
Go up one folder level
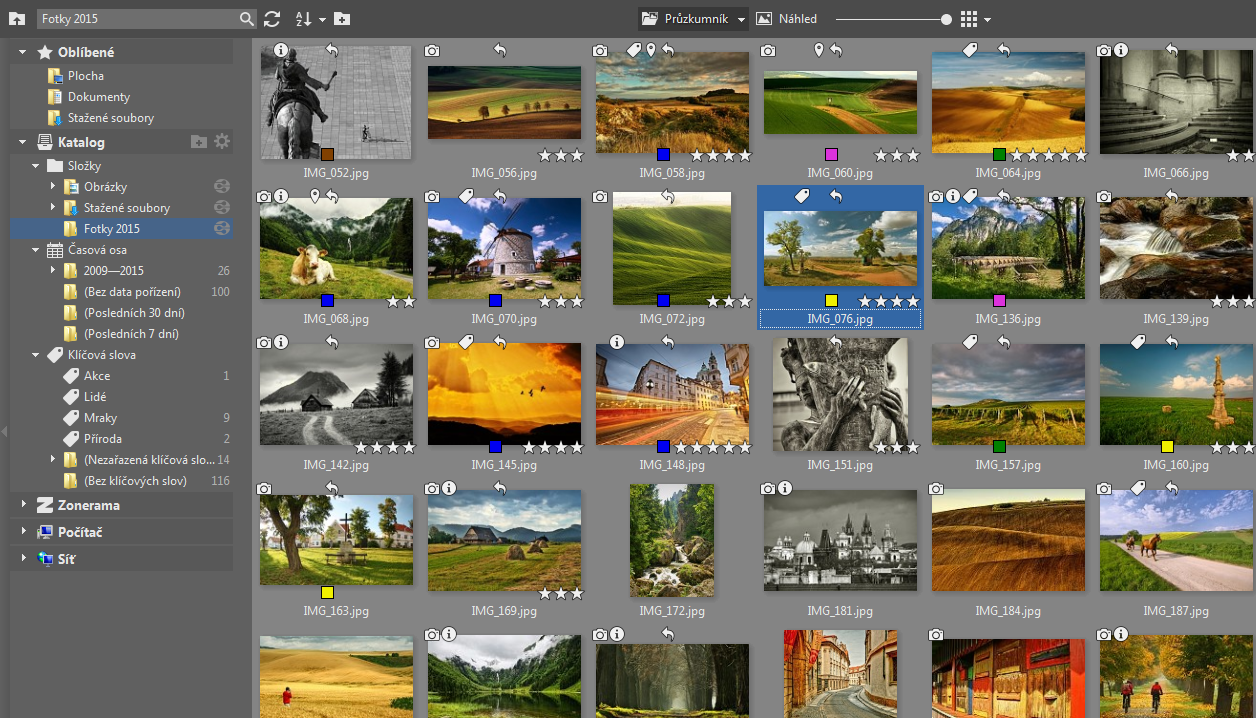17,19
